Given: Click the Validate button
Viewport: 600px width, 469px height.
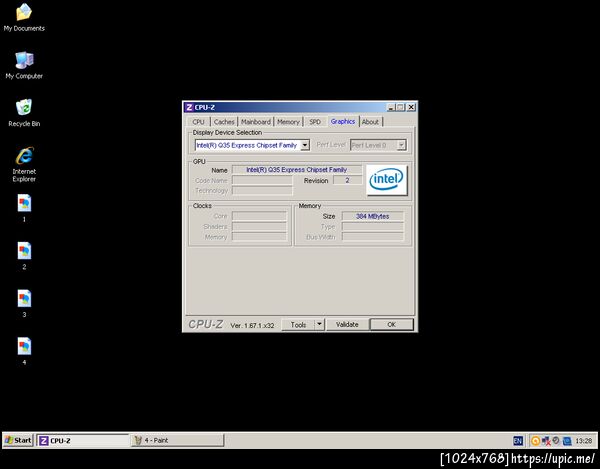Looking at the screenshot, I should coord(347,324).
